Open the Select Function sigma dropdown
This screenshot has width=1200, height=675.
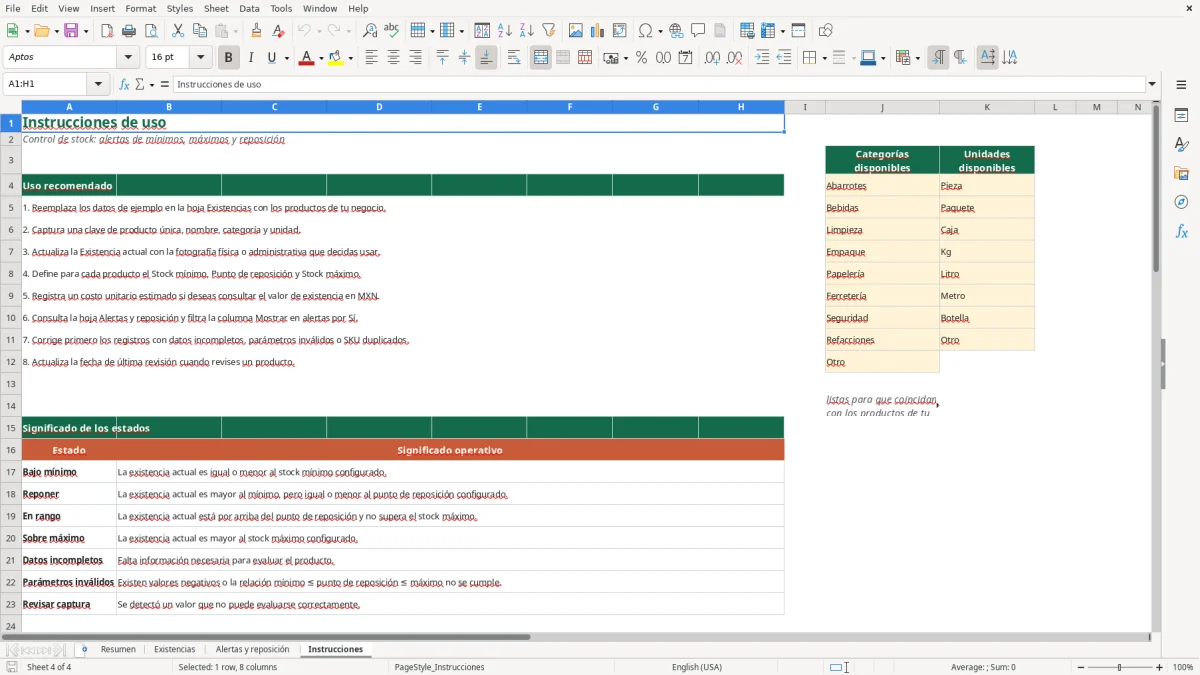click(152, 84)
